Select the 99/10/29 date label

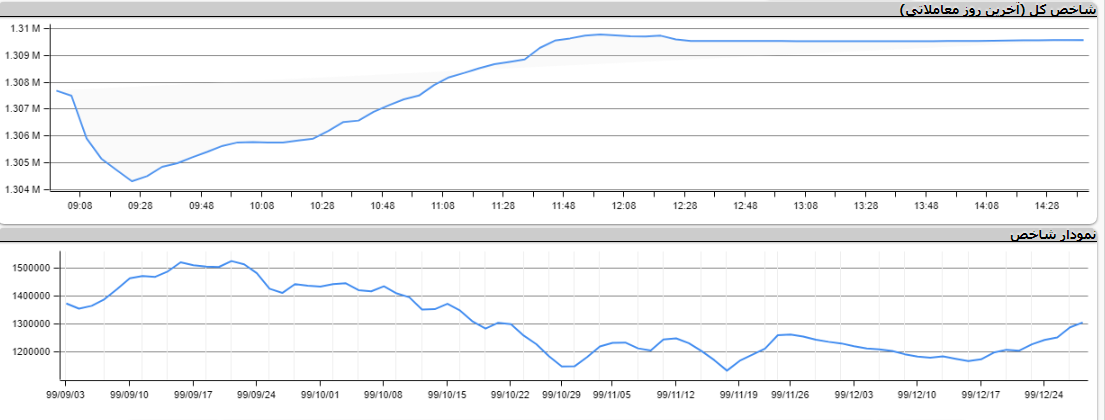[562, 394]
